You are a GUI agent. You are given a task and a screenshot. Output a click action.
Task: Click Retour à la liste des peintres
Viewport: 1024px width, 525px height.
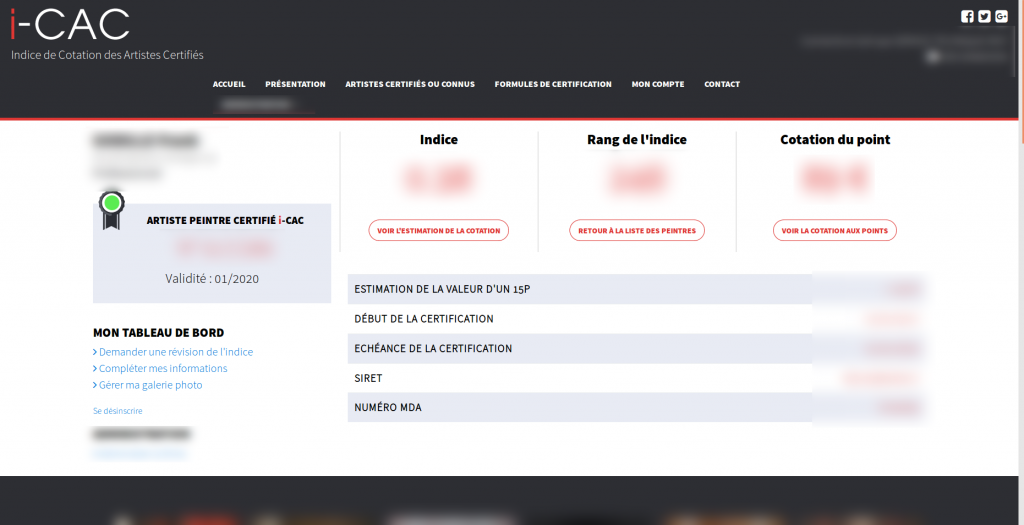[637, 231]
